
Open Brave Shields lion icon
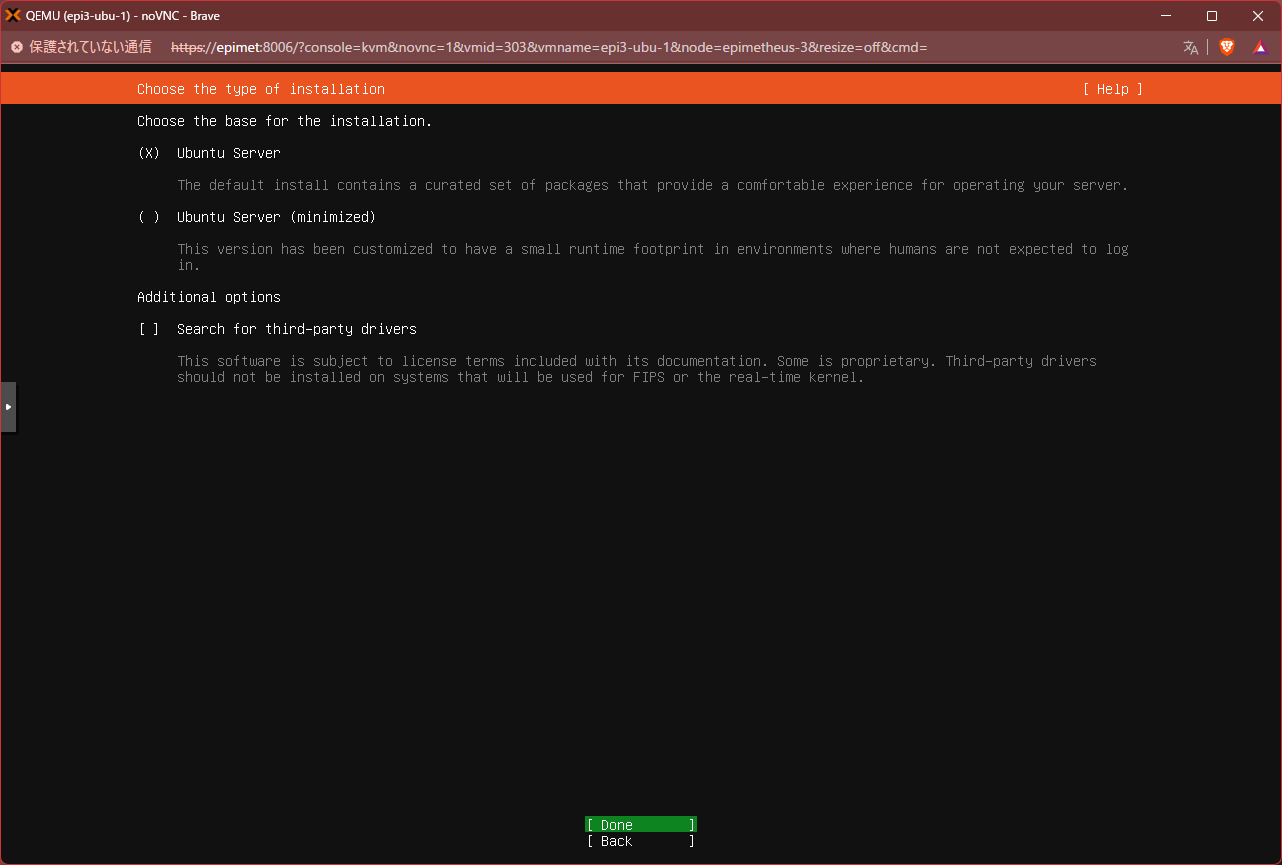1227,47
